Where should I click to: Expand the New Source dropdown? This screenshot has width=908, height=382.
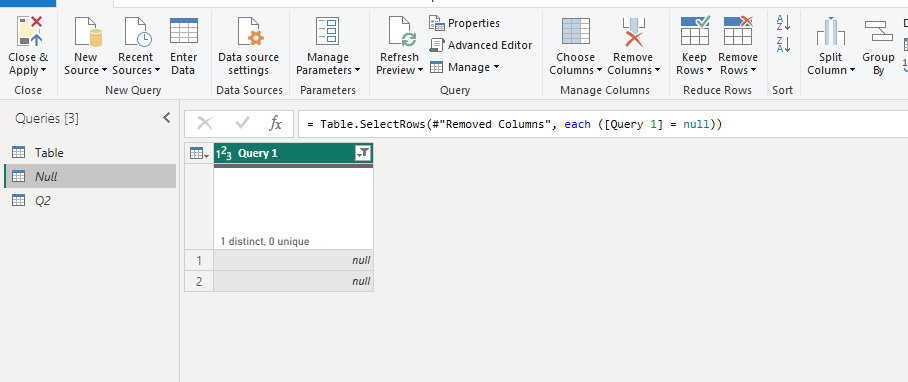[104, 71]
